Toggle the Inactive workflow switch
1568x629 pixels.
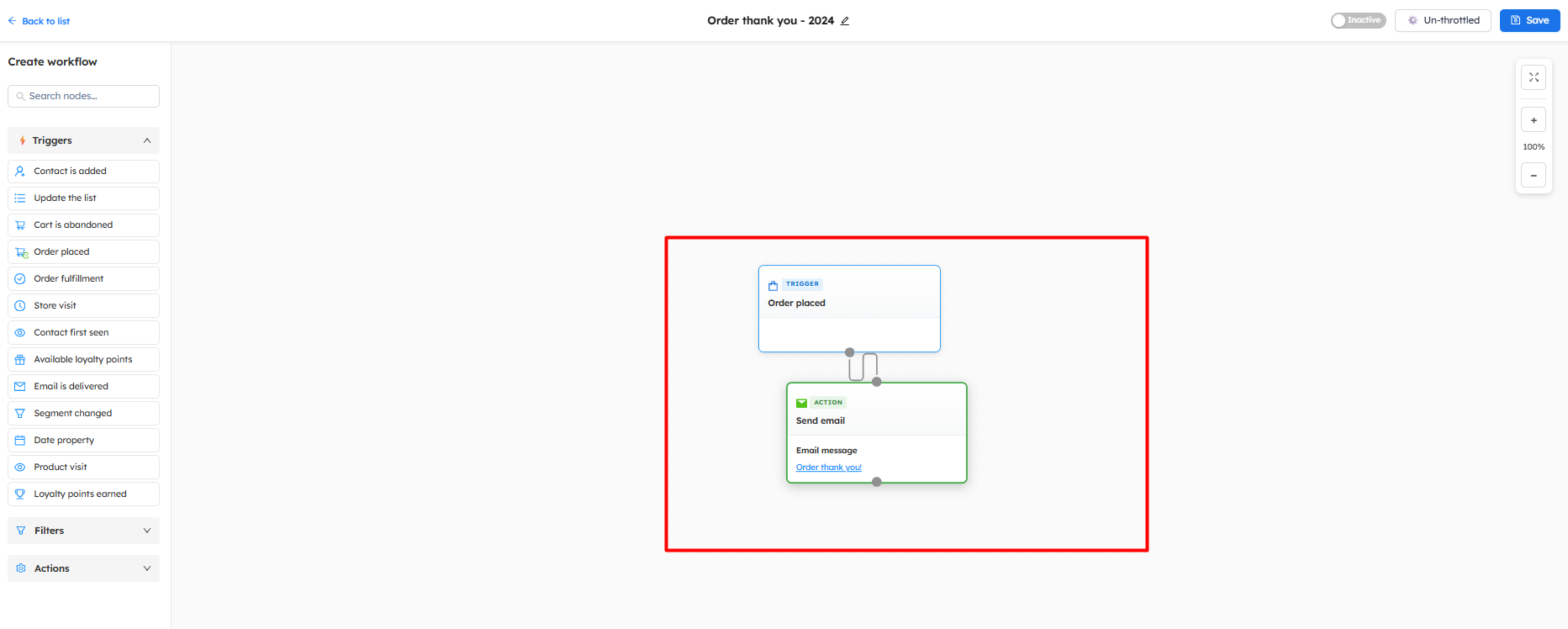coord(1357,20)
